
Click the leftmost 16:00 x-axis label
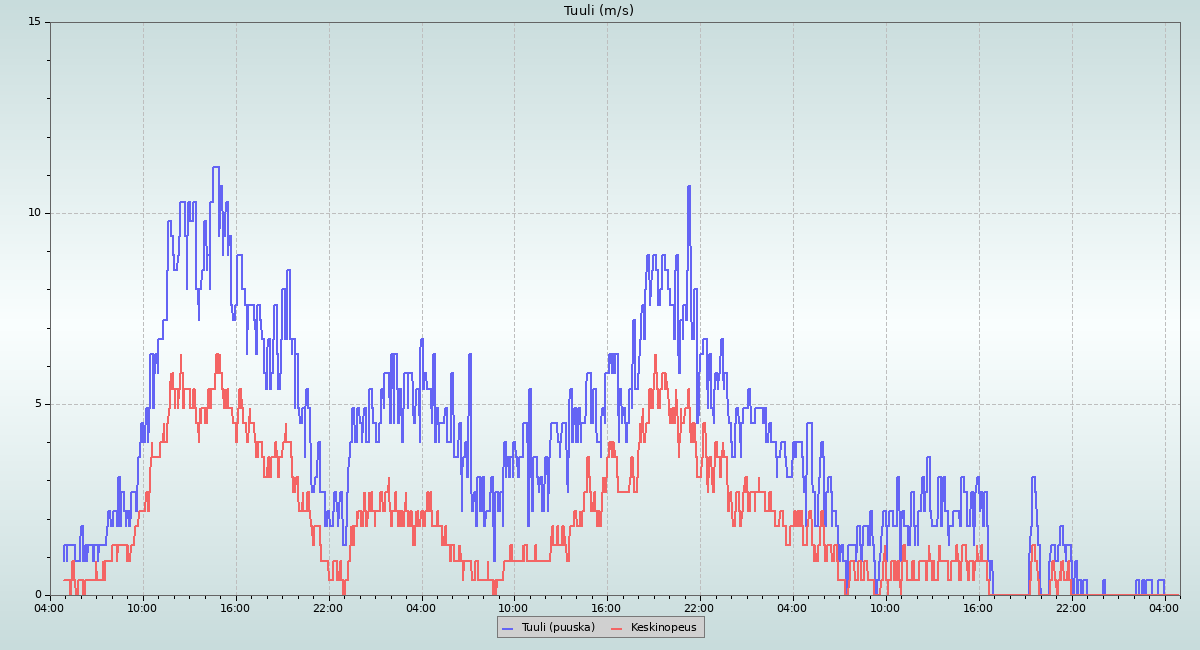pos(236,607)
